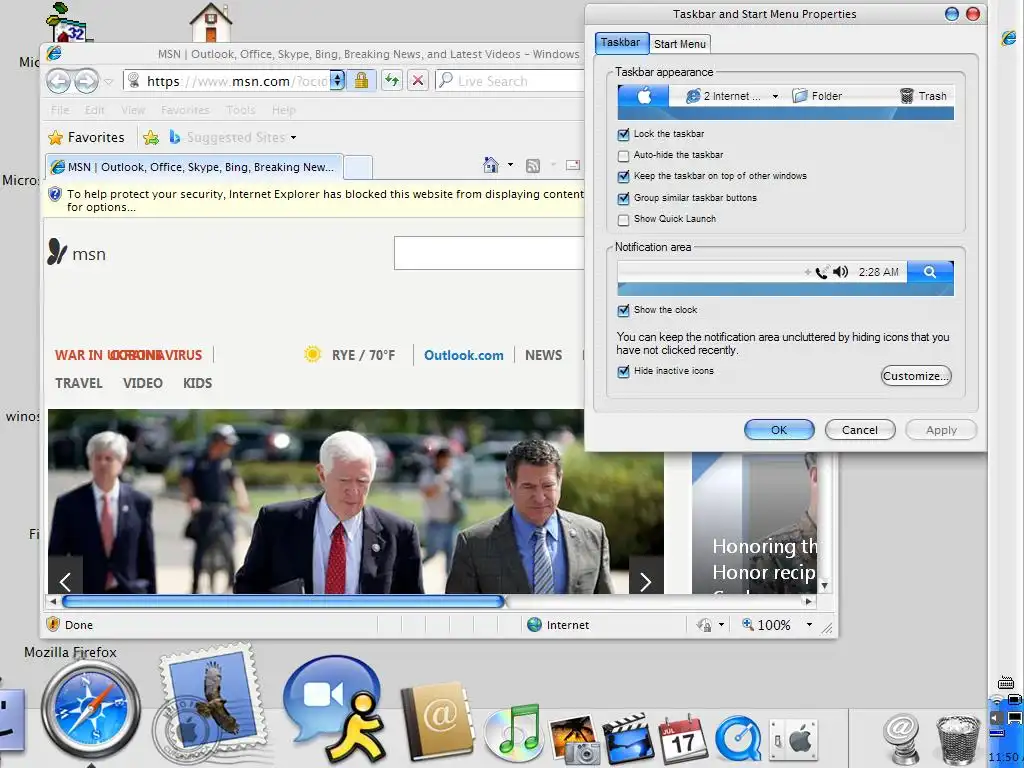1024x768 pixels.
Task: Open a new blank browser tab
Action: tap(358, 167)
